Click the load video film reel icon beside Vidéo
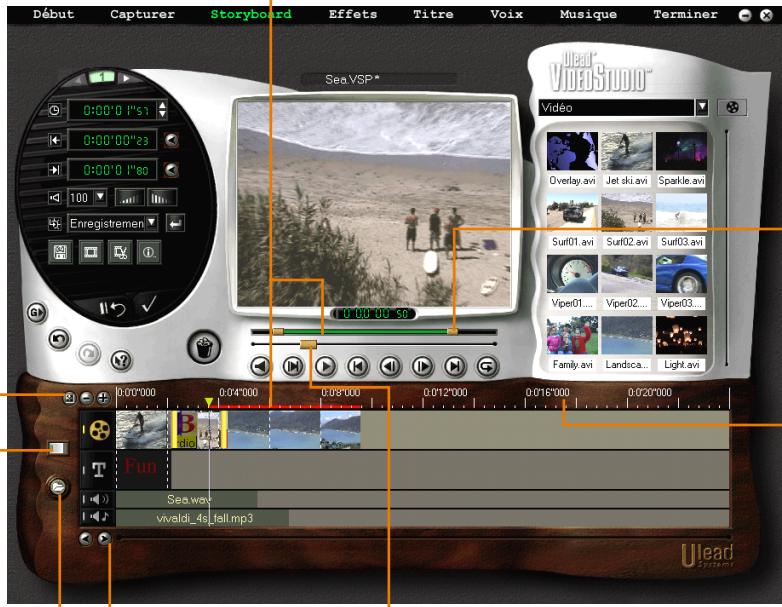The width and height of the screenshot is (782, 607). [732, 107]
